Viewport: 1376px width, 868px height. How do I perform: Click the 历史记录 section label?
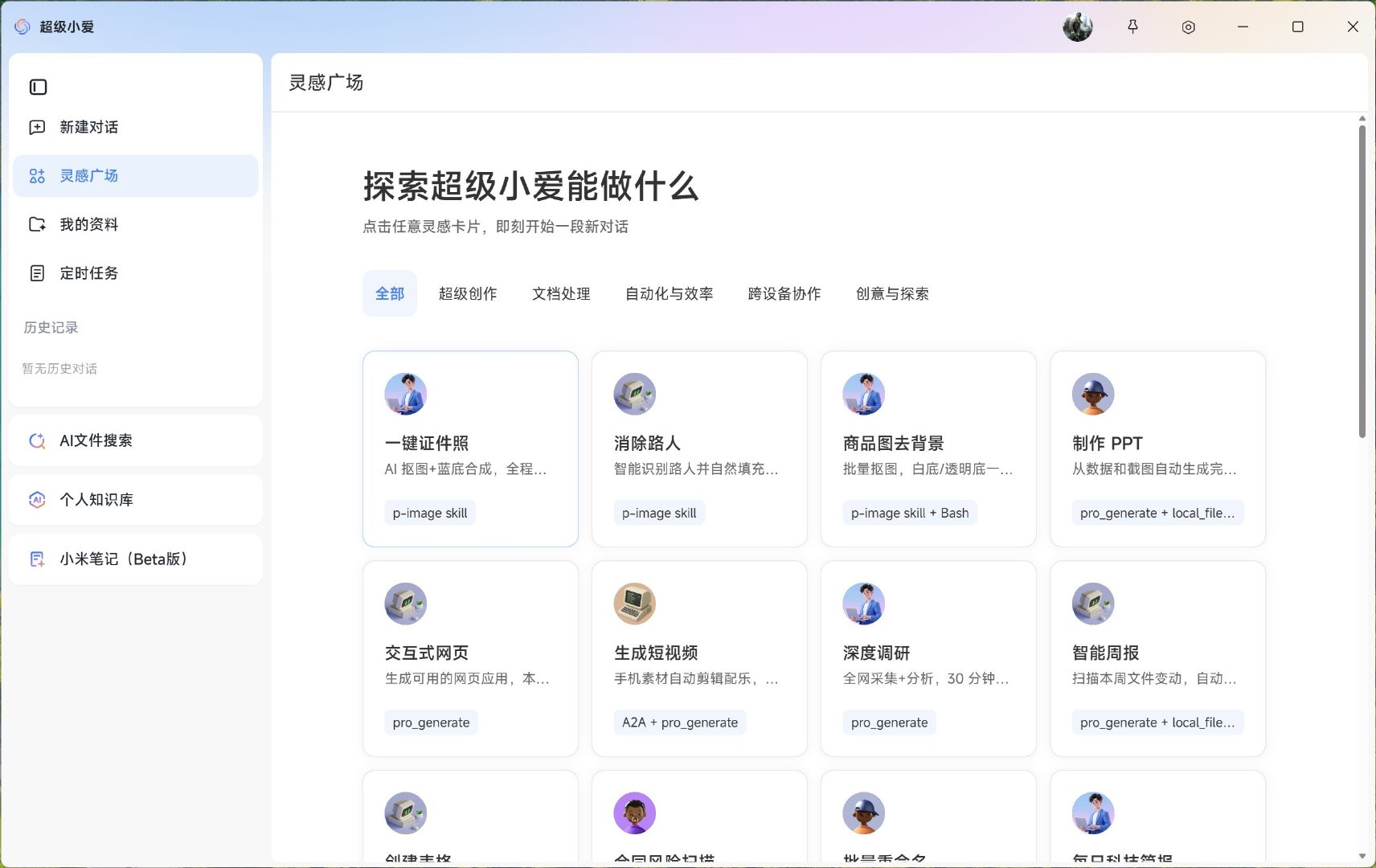51,327
